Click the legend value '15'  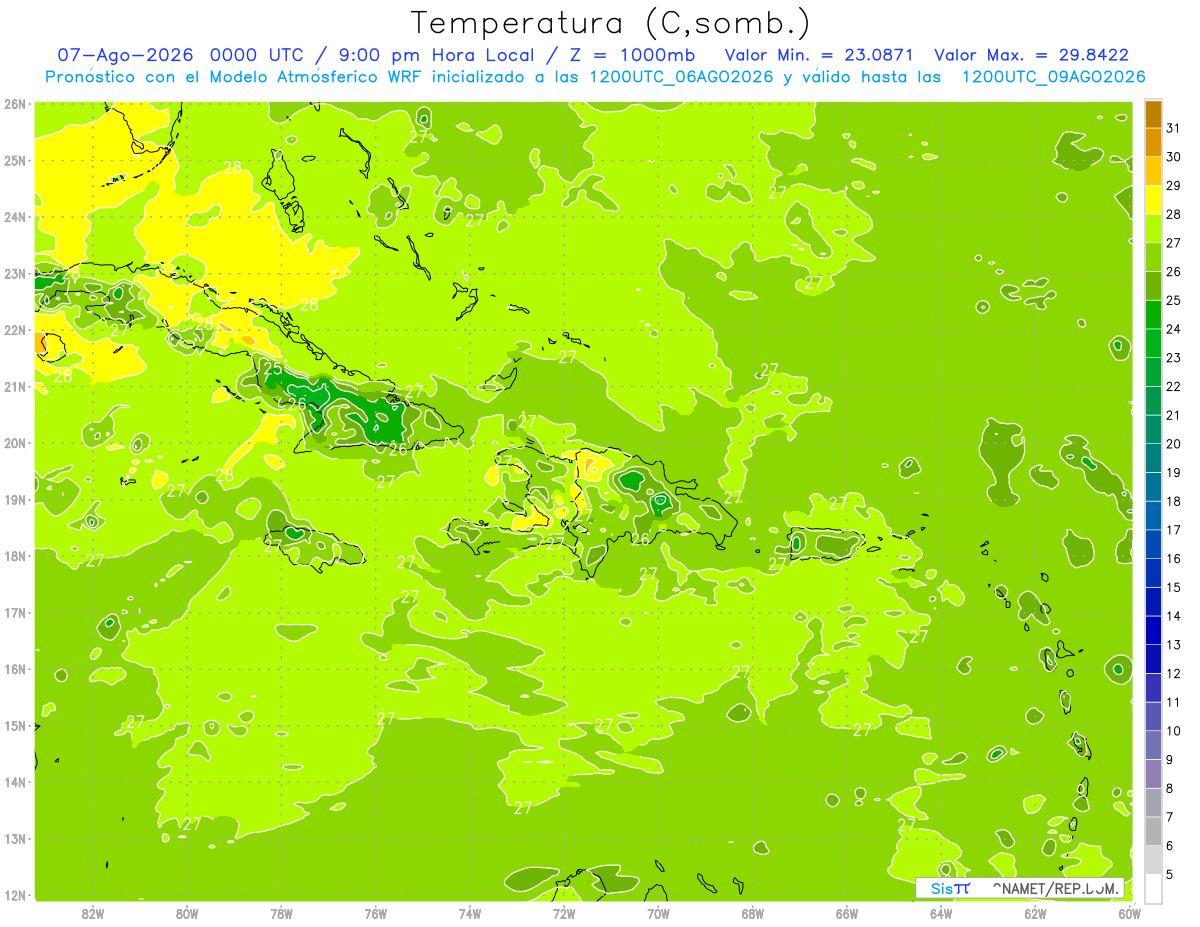[1174, 587]
